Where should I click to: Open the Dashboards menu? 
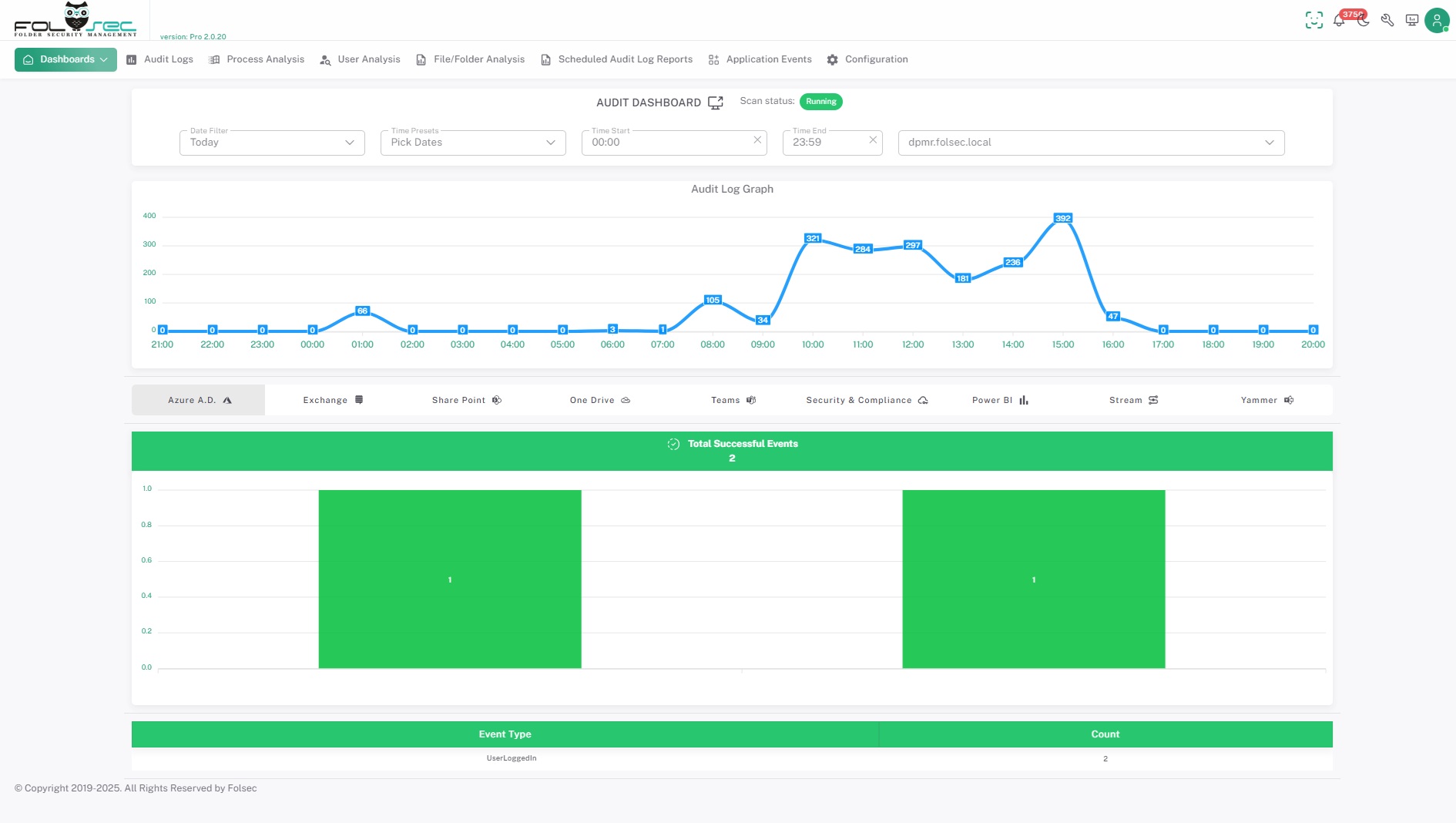point(65,59)
